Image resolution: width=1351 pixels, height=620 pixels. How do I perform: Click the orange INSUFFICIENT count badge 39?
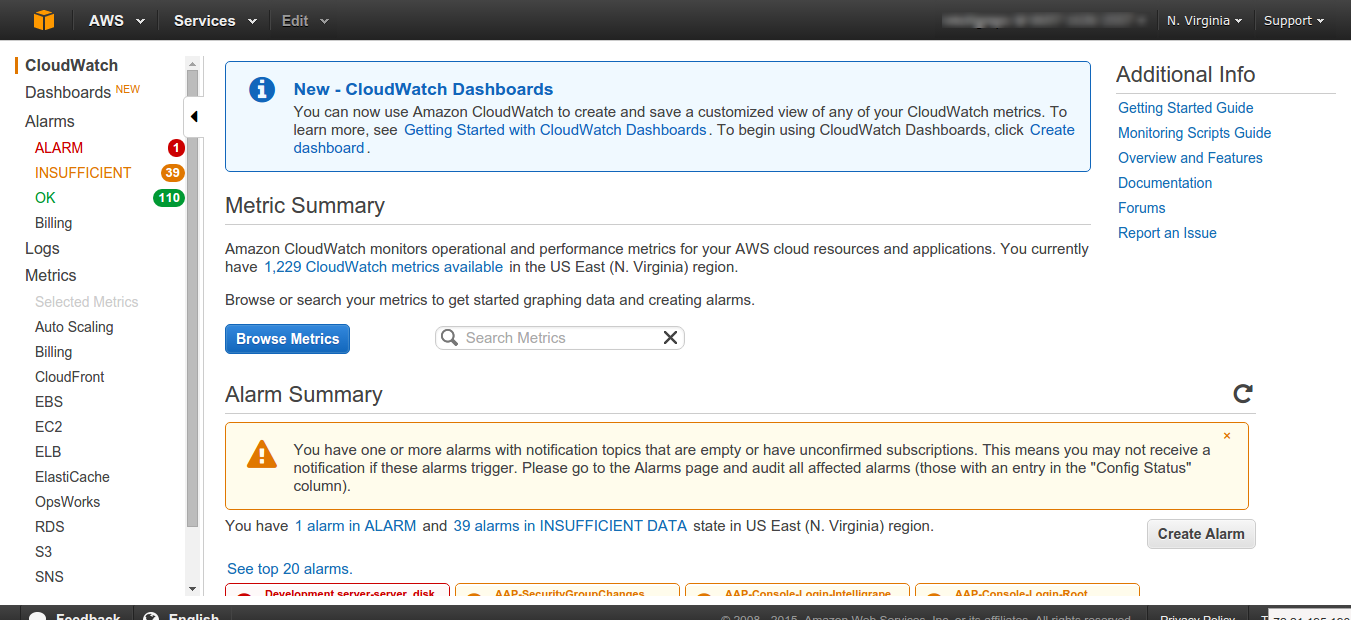(x=173, y=173)
